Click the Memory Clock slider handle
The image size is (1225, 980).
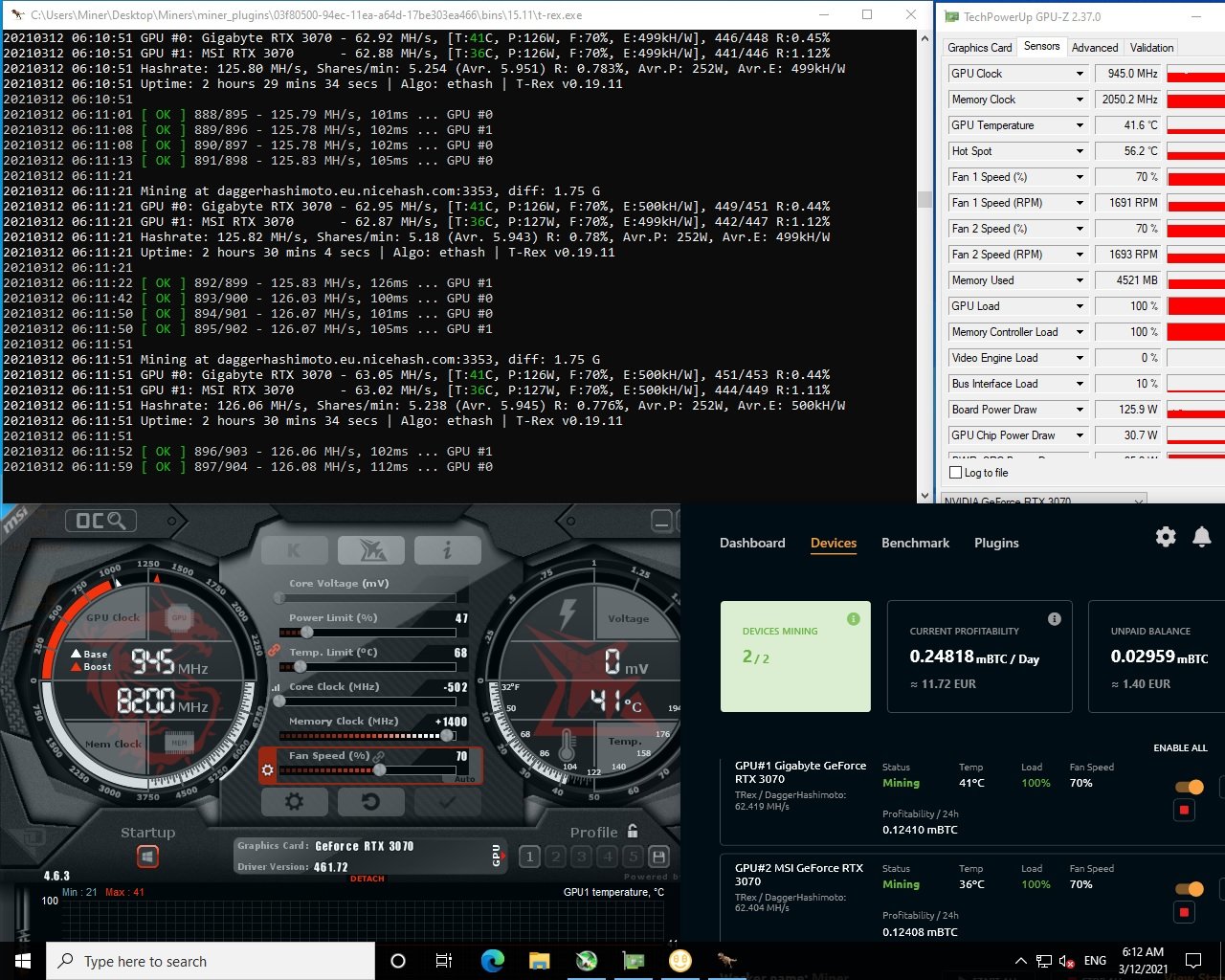pos(447,736)
